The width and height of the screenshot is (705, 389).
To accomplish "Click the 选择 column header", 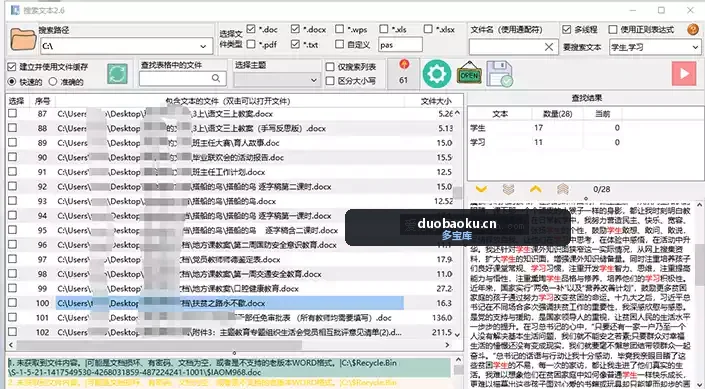I will click(16, 101).
